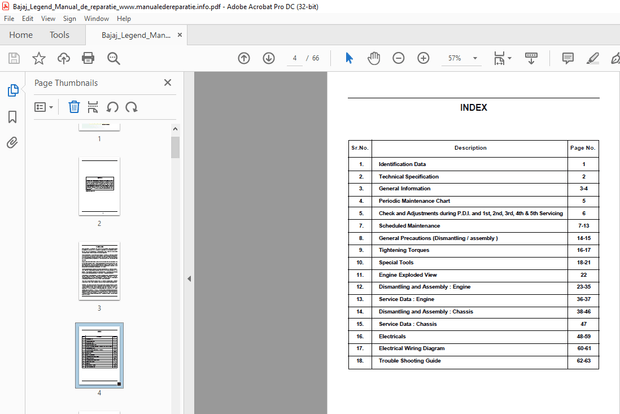
Task: Delete selected page with trash icon
Action: (x=74, y=106)
